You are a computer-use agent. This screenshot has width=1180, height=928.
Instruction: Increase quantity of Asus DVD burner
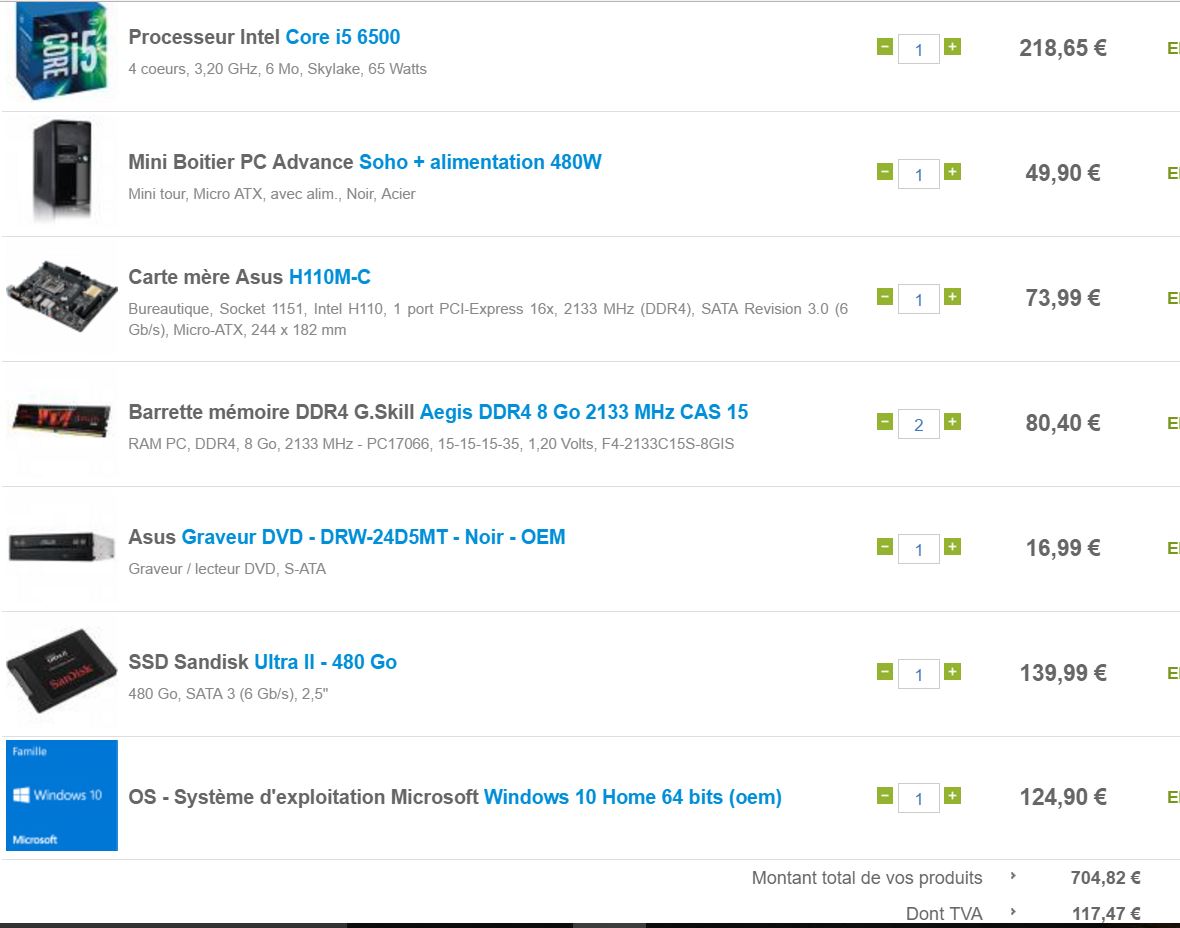(952, 546)
